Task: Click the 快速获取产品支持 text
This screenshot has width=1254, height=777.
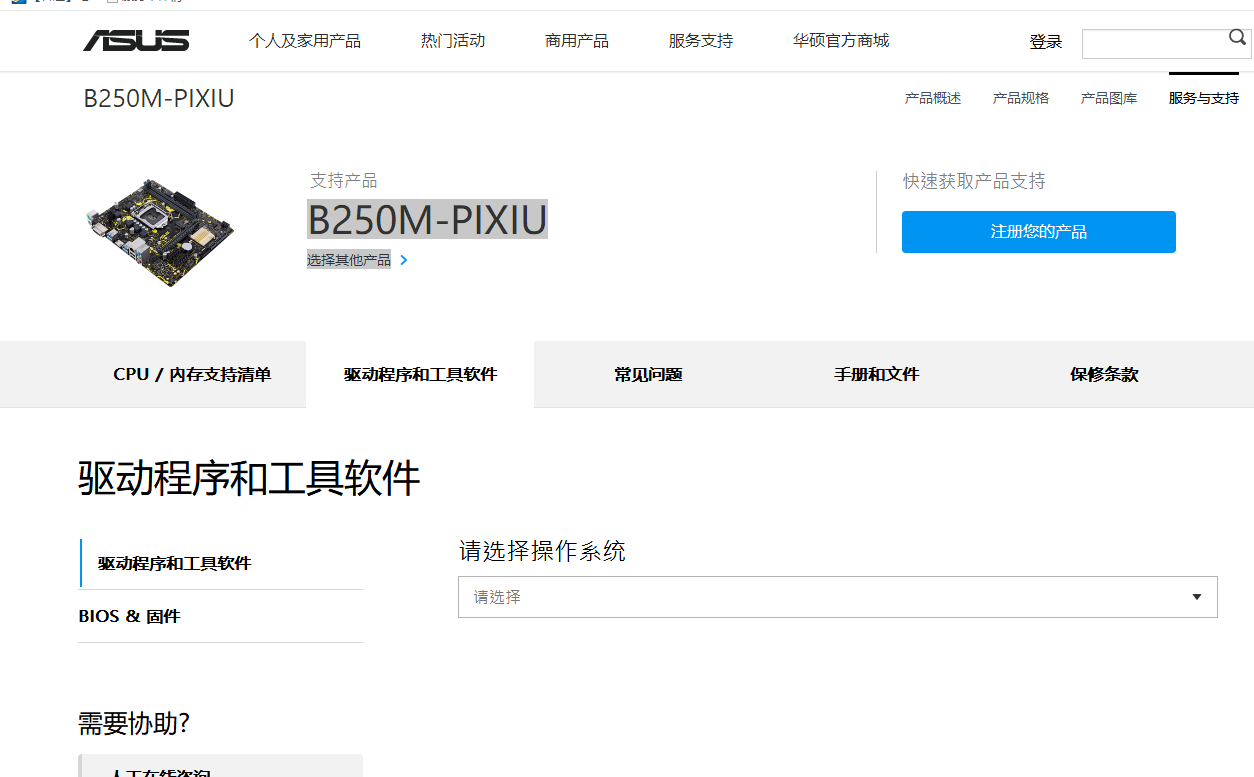Action: [974, 181]
